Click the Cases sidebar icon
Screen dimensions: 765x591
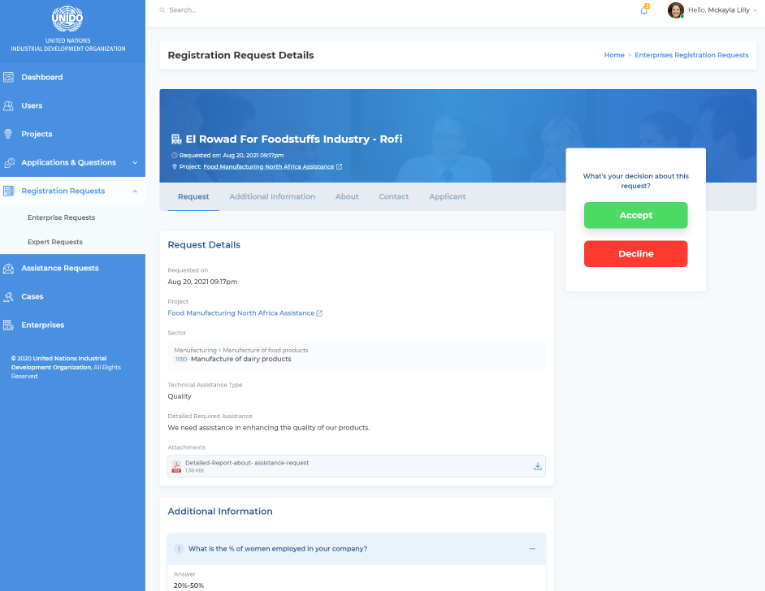(9, 297)
